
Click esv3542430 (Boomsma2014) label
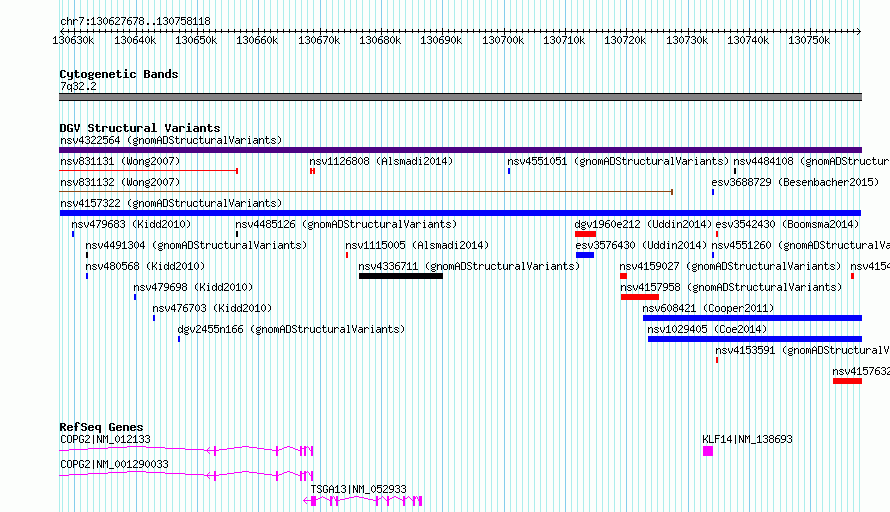[x=787, y=224]
